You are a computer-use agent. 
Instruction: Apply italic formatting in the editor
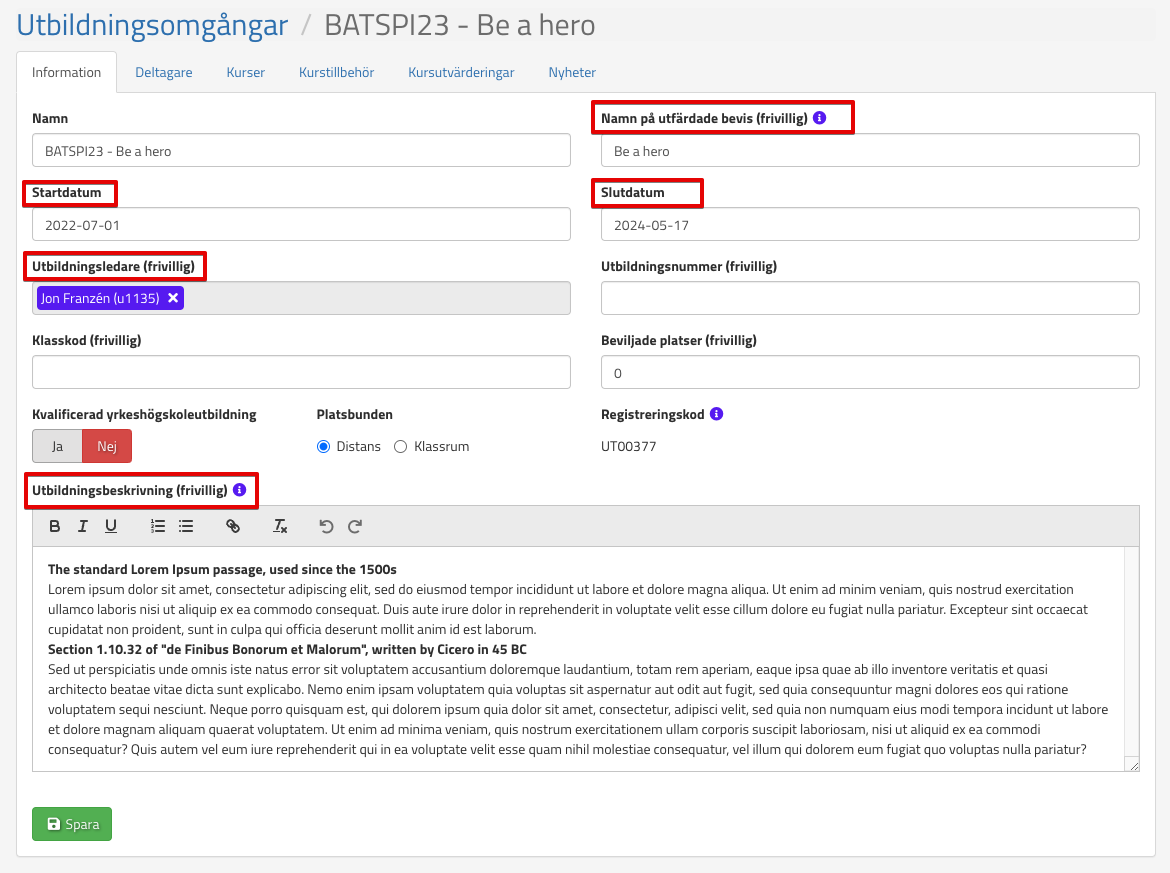click(x=83, y=526)
